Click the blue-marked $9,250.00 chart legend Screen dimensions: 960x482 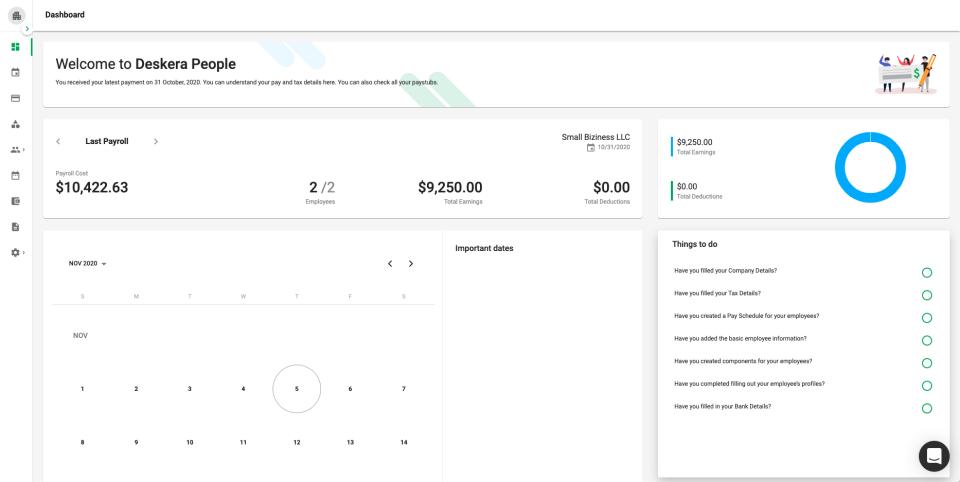click(695, 146)
